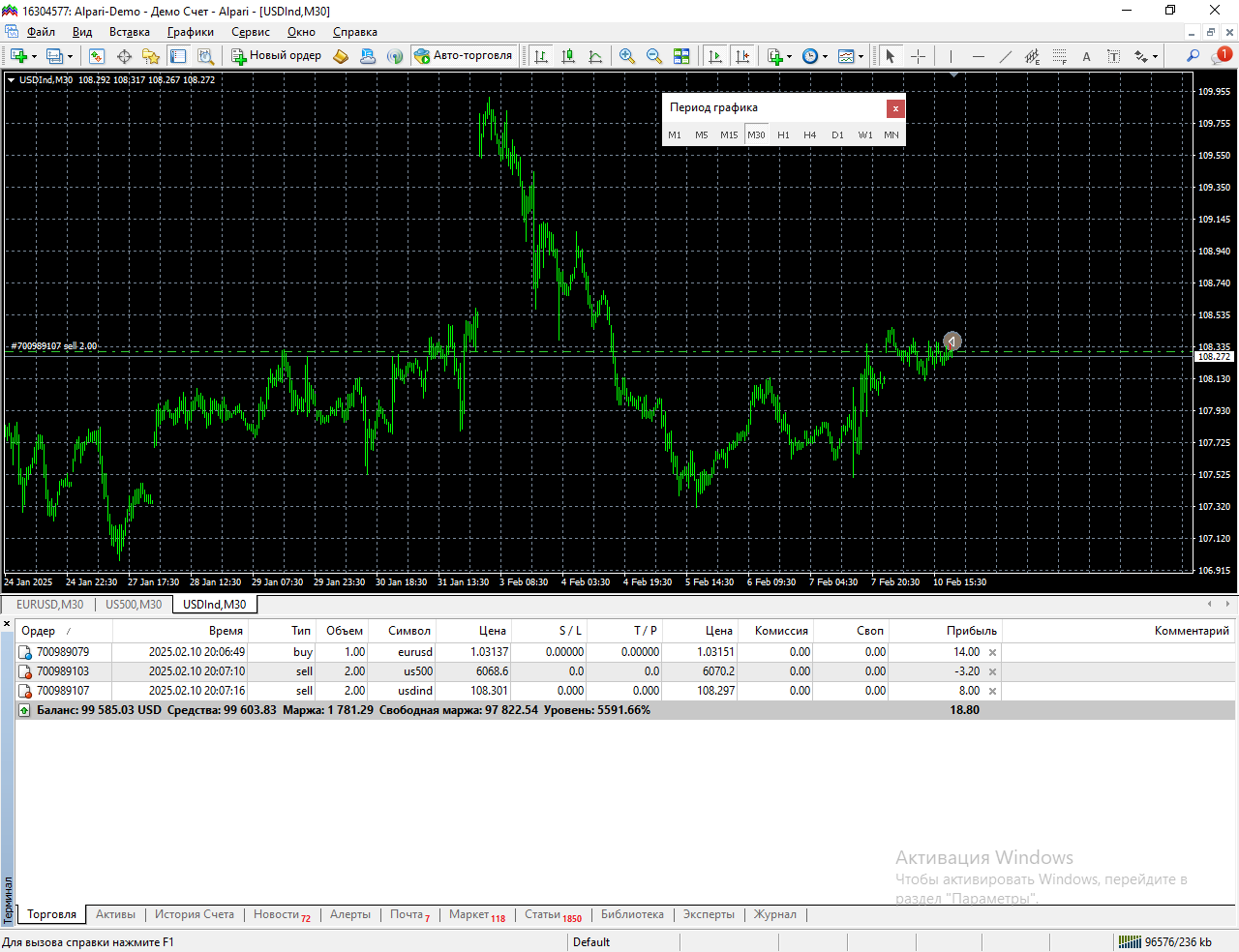The image size is (1239, 952).
Task: Open the Market Watch window icon
Action: coord(97,56)
